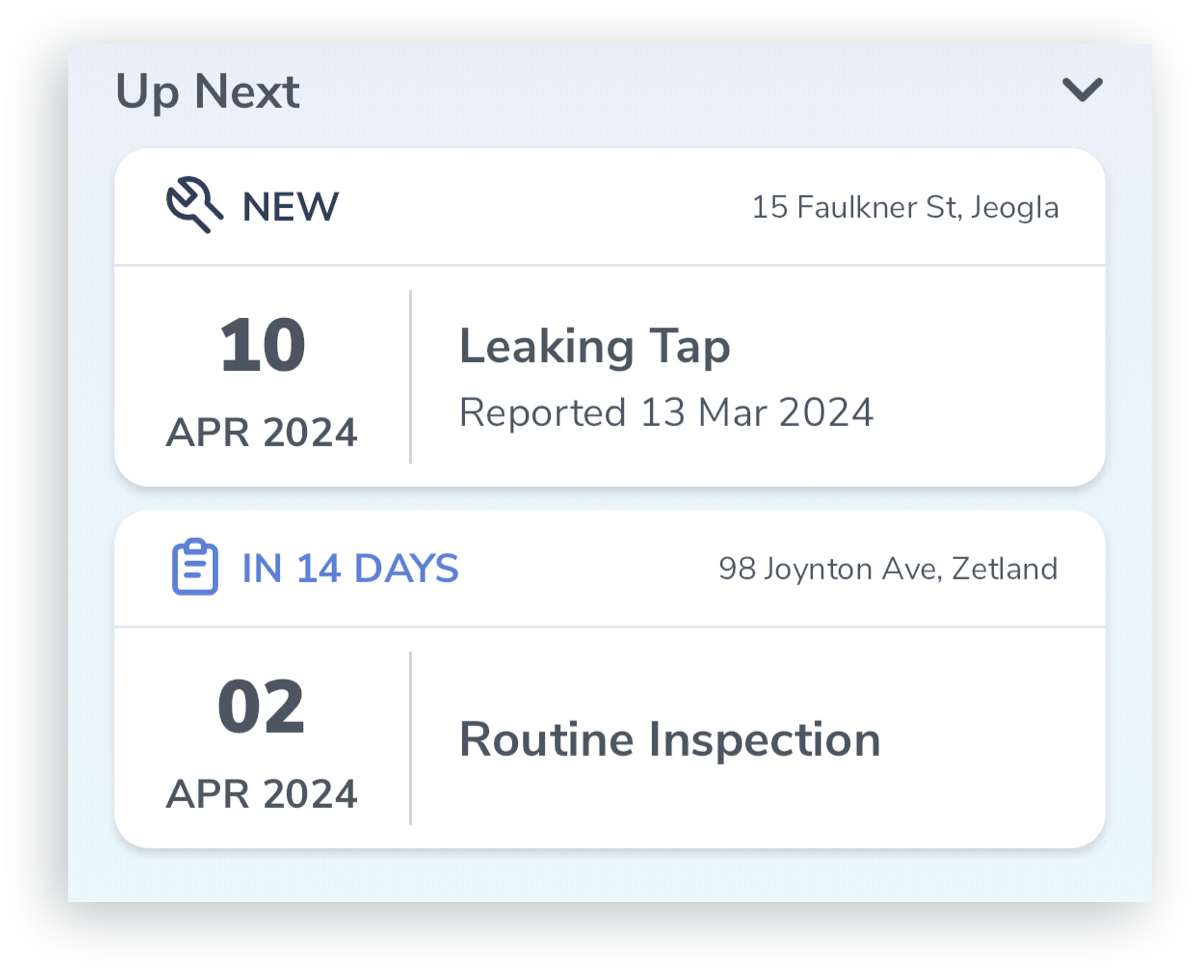
Task: Click the wrench maintenance icon
Action: click(195, 205)
